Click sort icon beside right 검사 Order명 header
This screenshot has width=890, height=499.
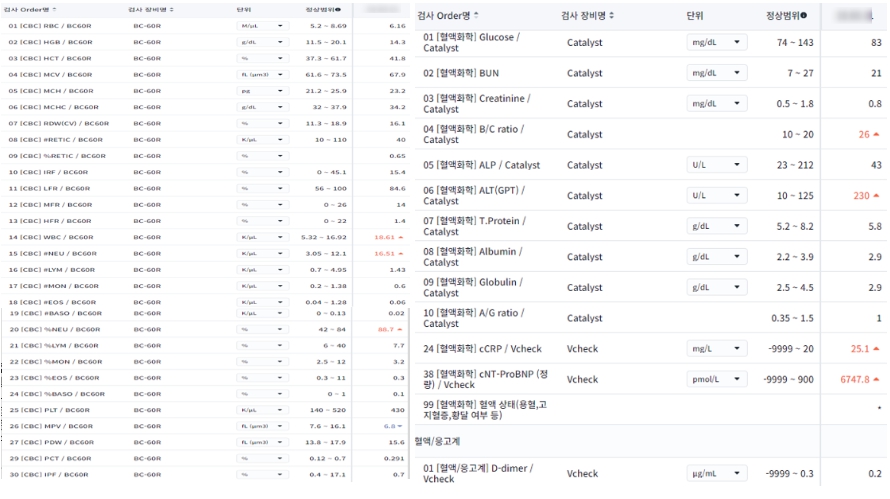pos(476,16)
